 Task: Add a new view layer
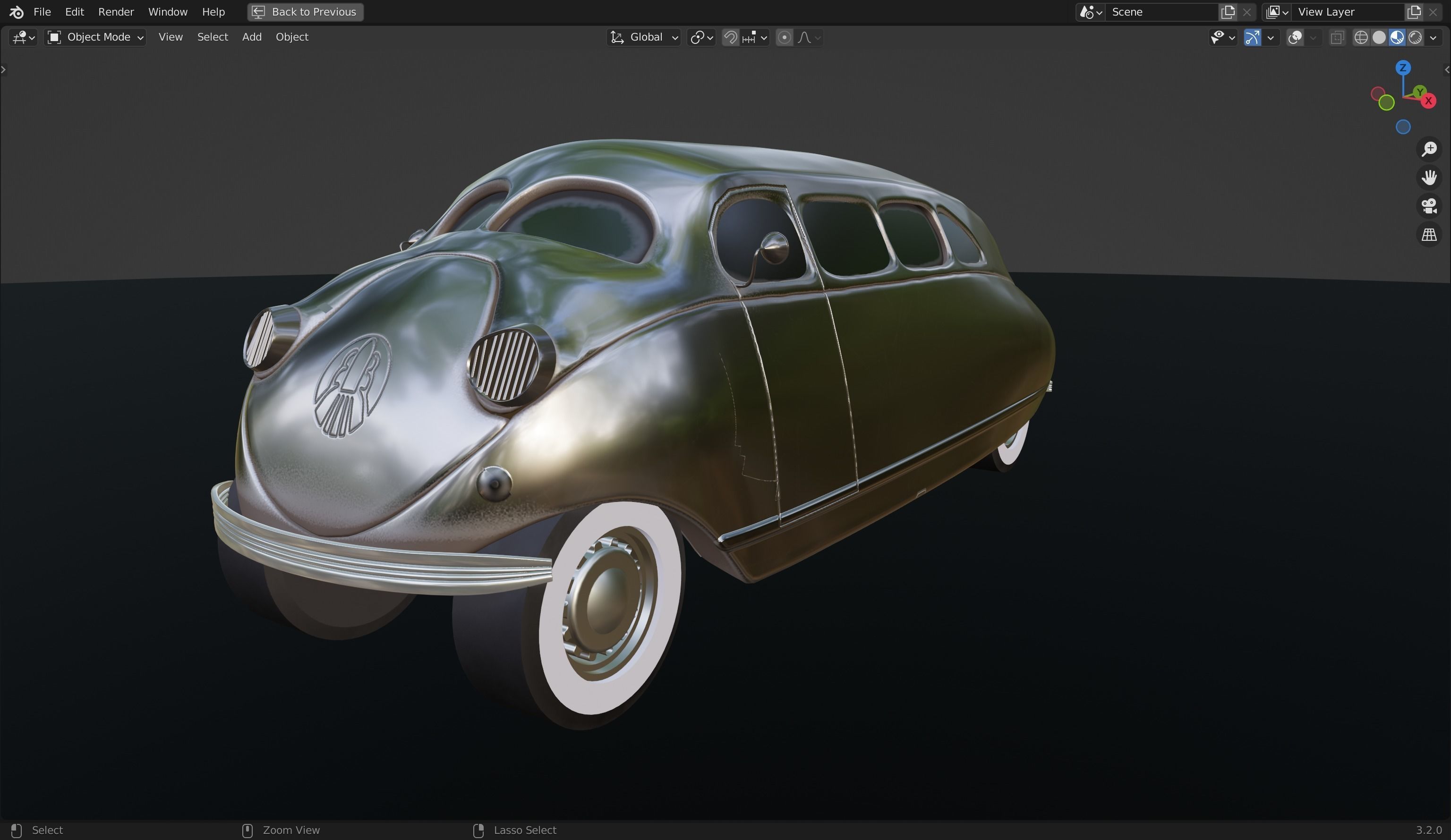[1414, 11]
